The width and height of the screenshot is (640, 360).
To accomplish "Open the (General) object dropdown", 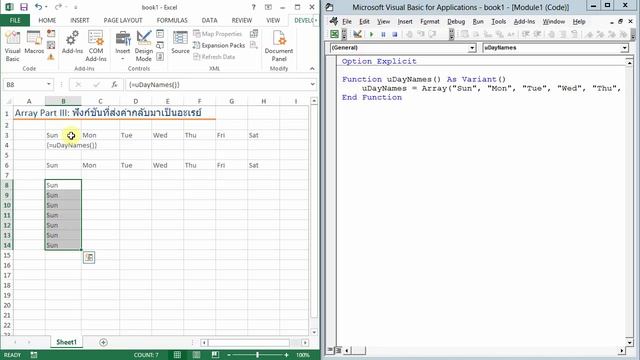I will [x=472, y=48].
